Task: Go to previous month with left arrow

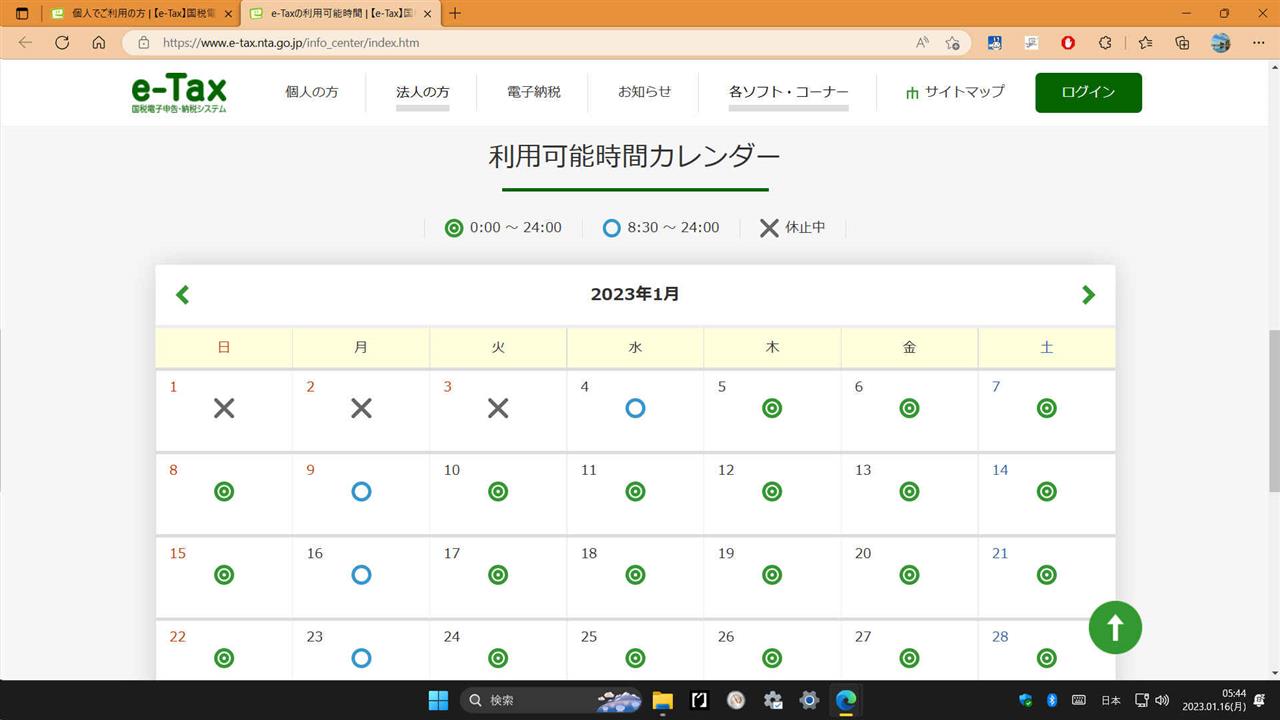Action: 182,295
